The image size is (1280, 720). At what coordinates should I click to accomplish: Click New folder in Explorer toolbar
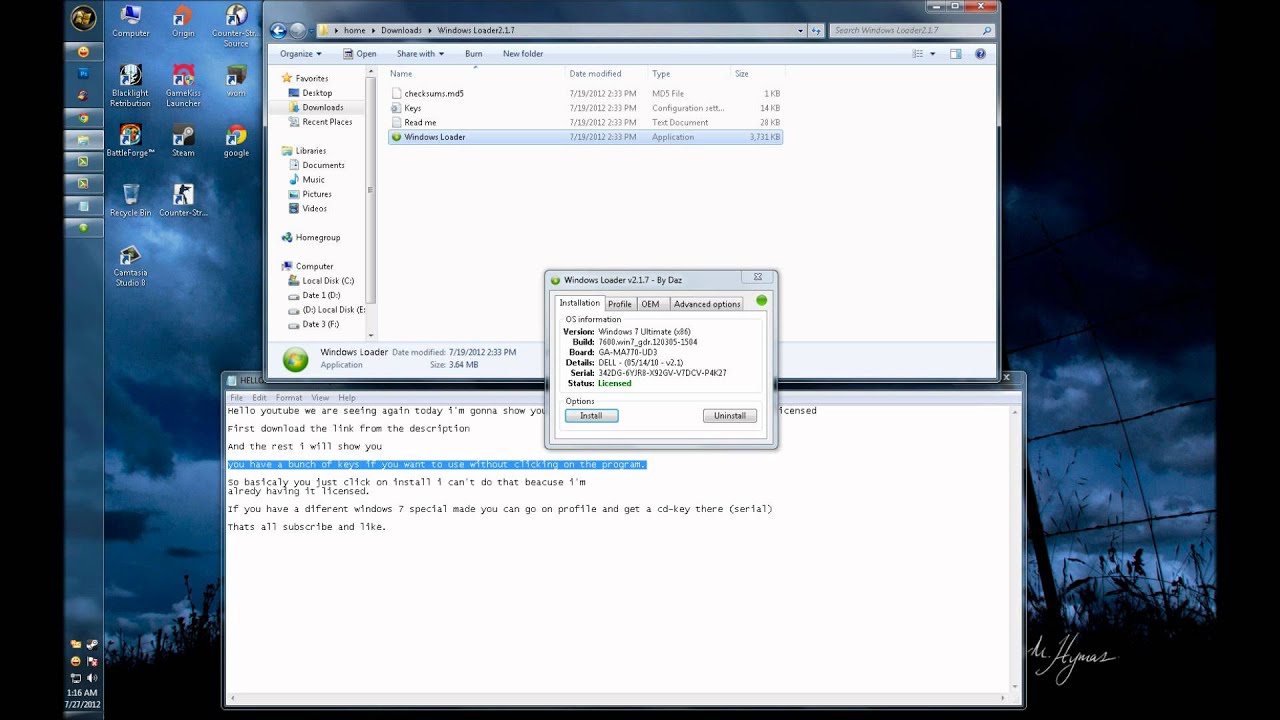523,54
